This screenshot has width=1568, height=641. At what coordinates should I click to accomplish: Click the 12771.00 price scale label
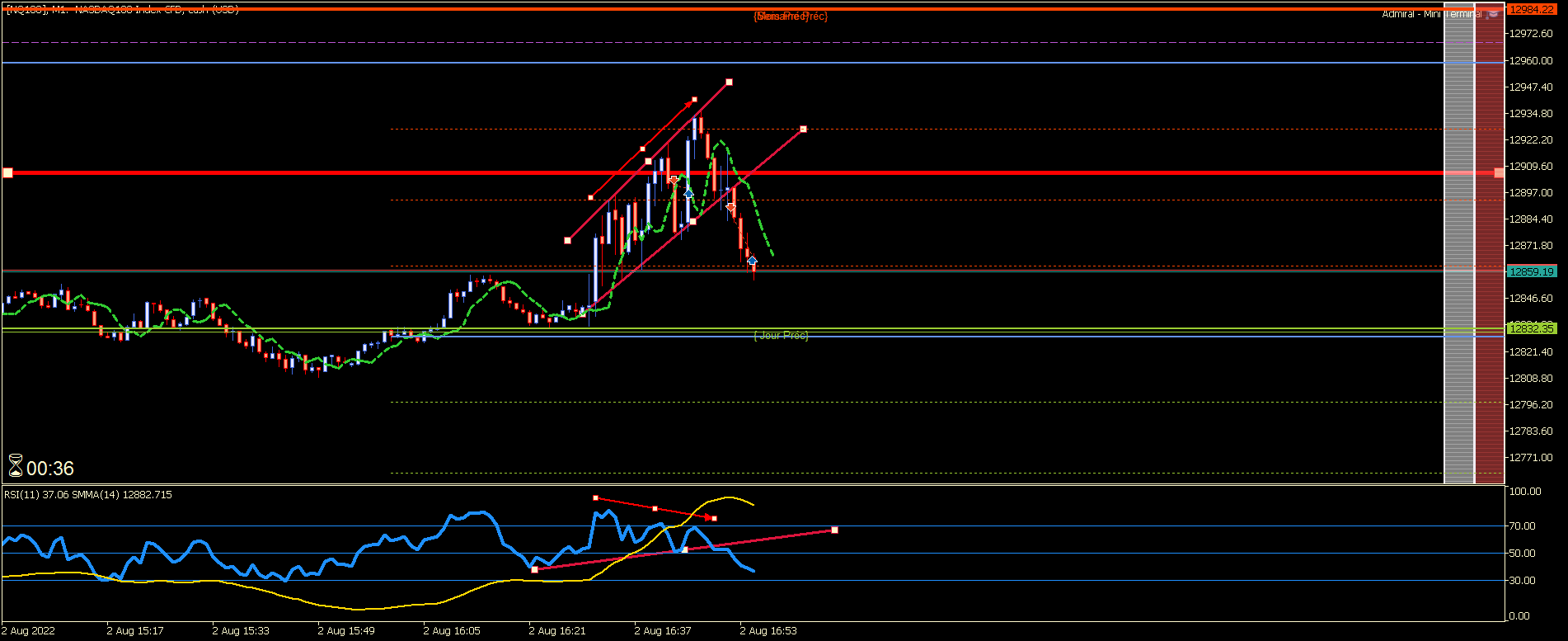coord(1531,458)
